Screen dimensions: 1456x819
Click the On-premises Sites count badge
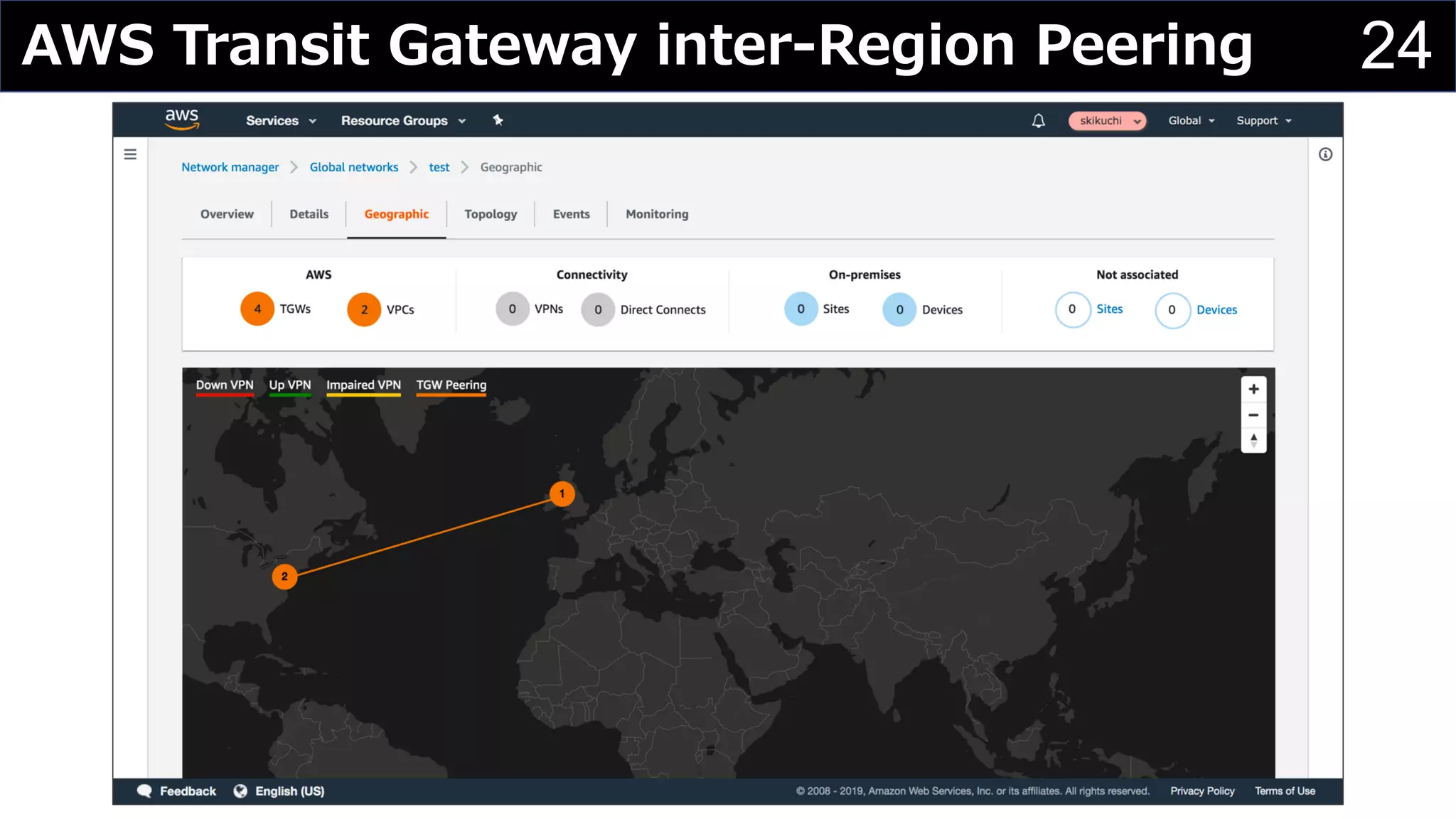[x=801, y=309]
